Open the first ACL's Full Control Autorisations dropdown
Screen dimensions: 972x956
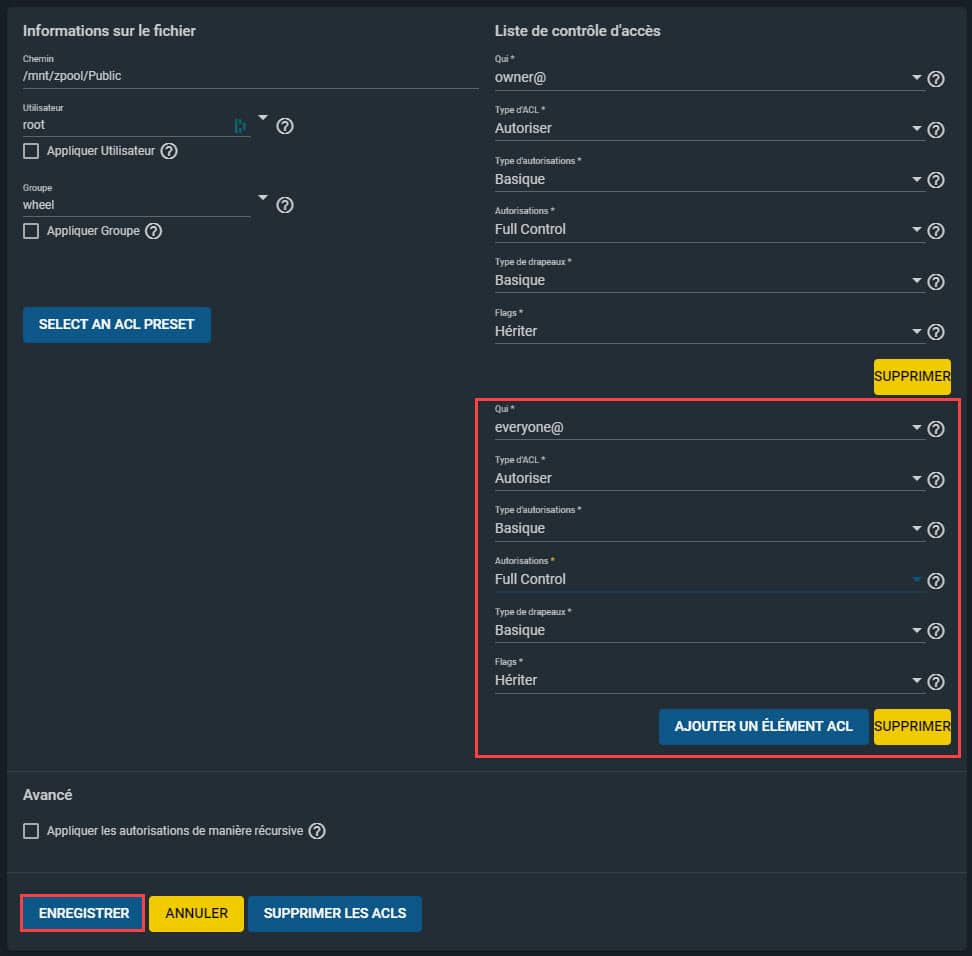pos(709,229)
